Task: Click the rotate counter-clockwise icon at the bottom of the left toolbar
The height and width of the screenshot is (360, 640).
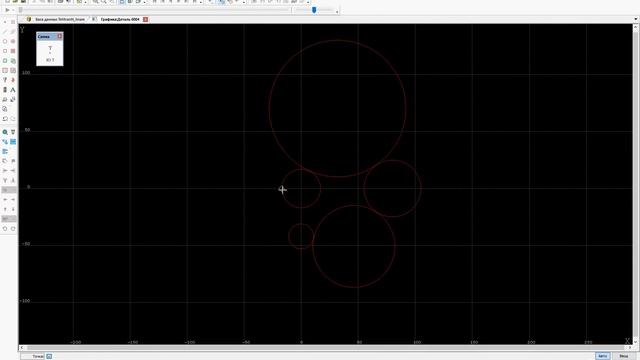Action: pyautogui.click(x=5, y=229)
